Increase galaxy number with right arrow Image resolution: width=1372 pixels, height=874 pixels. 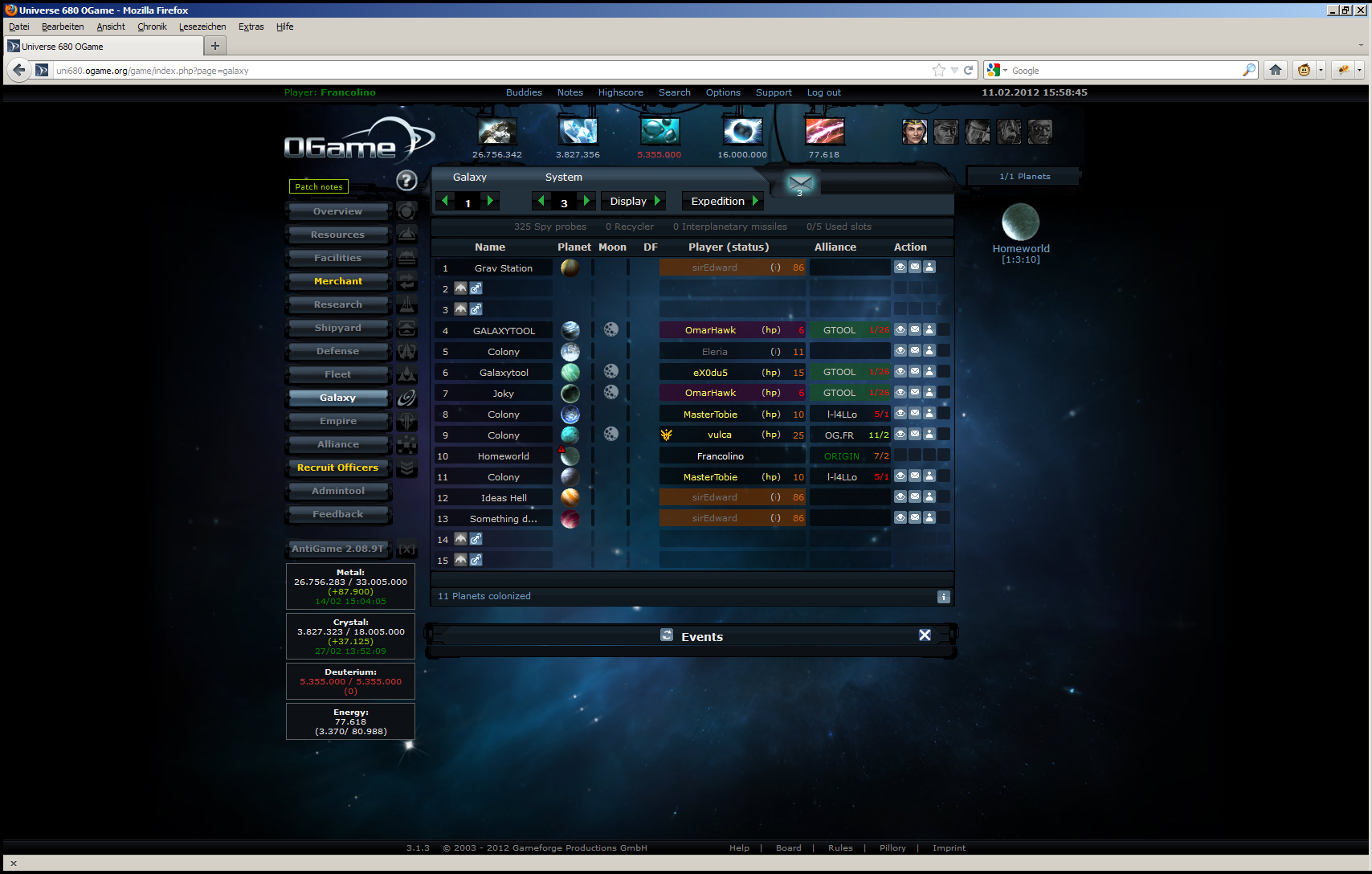click(491, 201)
